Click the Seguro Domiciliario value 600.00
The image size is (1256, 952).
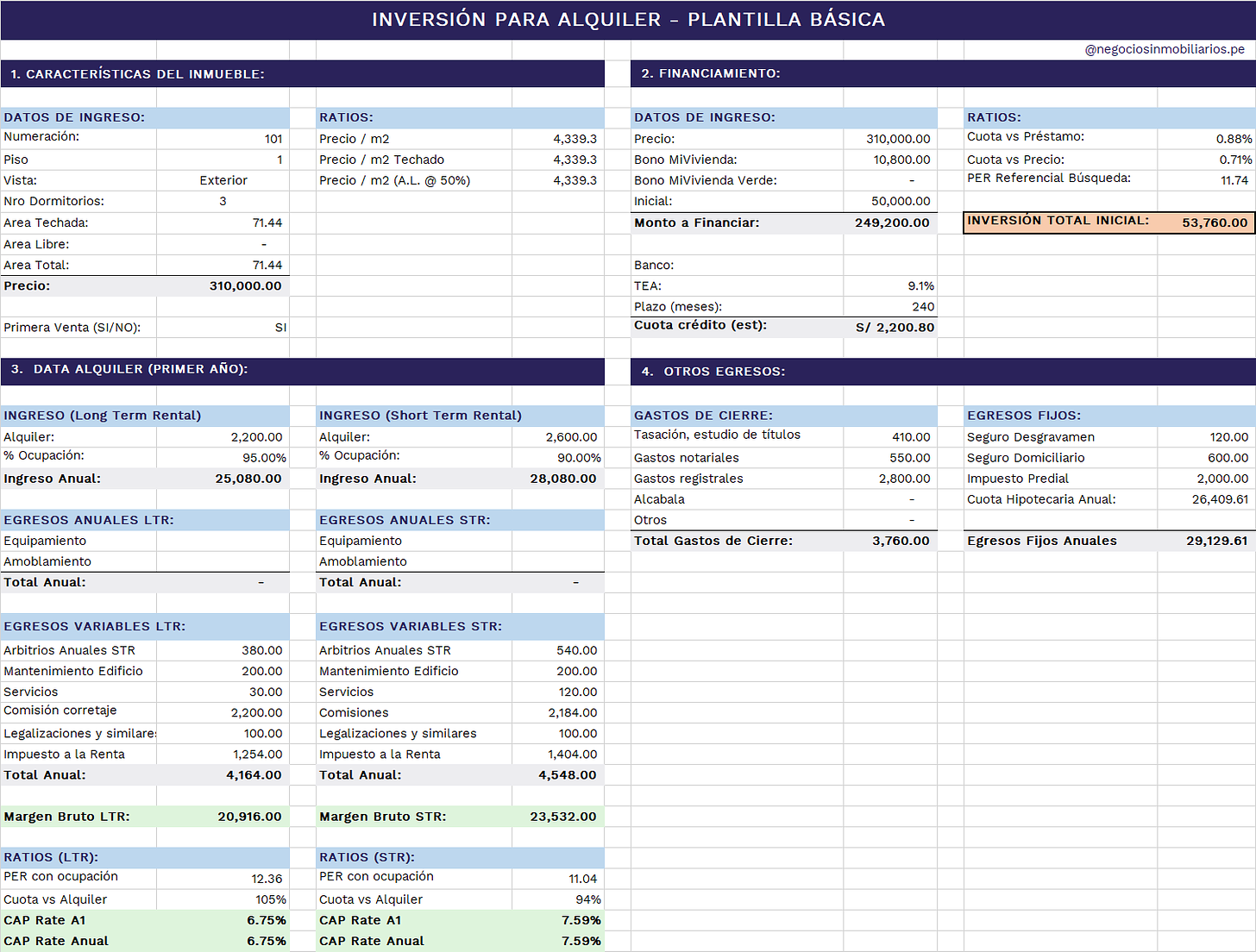click(x=1206, y=458)
